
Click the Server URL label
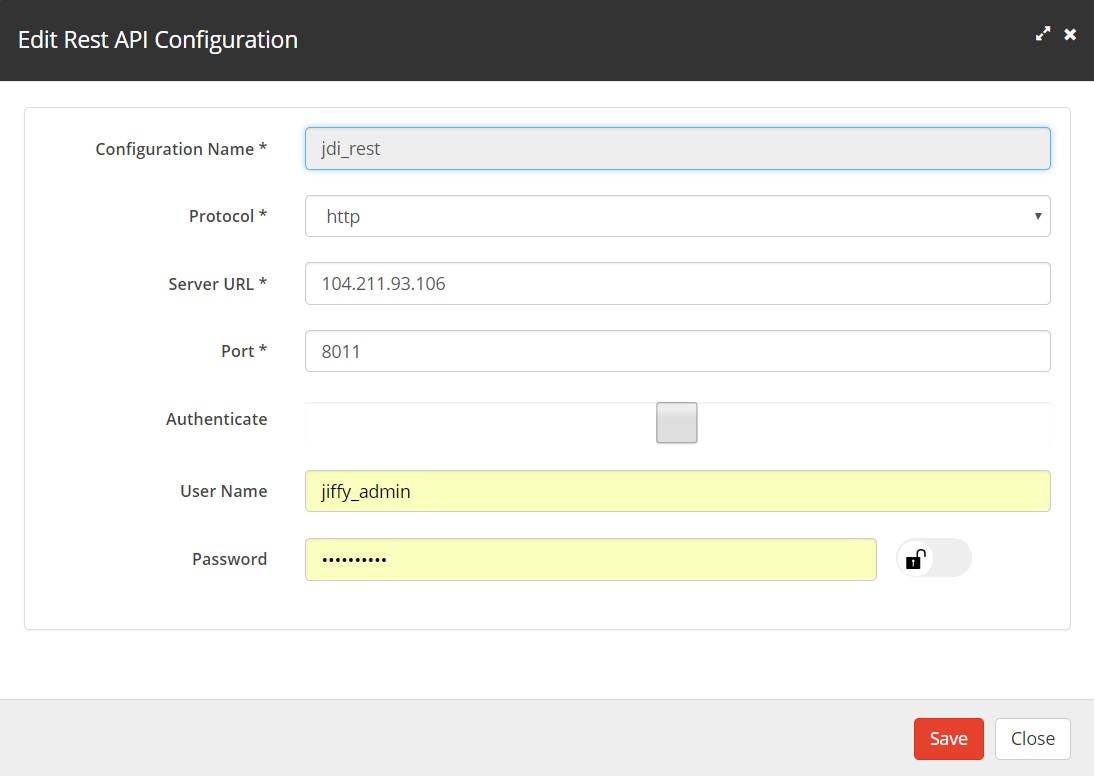[217, 283]
